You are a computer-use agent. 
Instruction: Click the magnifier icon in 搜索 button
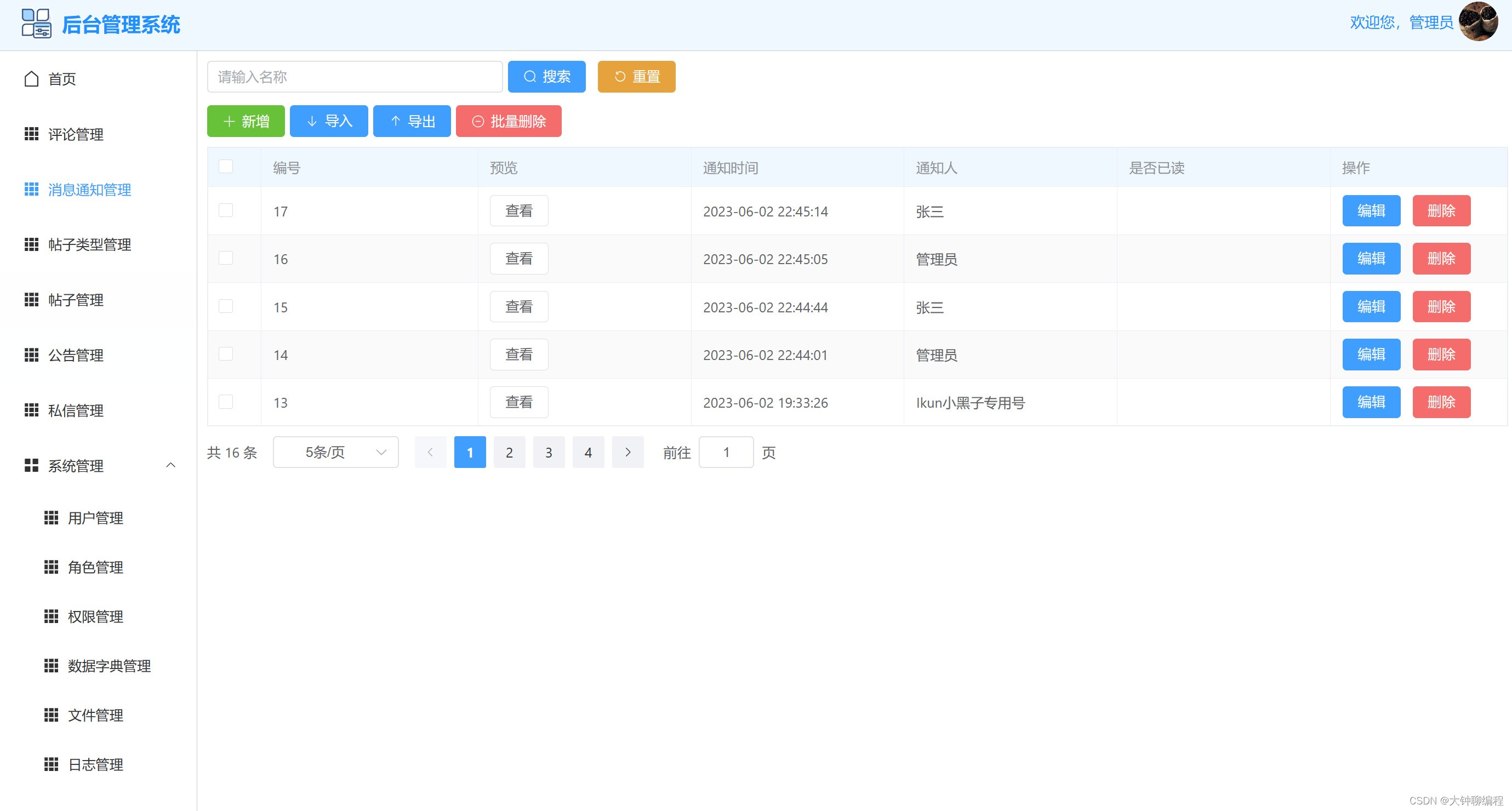pyautogui.click(x=530, y=76)
